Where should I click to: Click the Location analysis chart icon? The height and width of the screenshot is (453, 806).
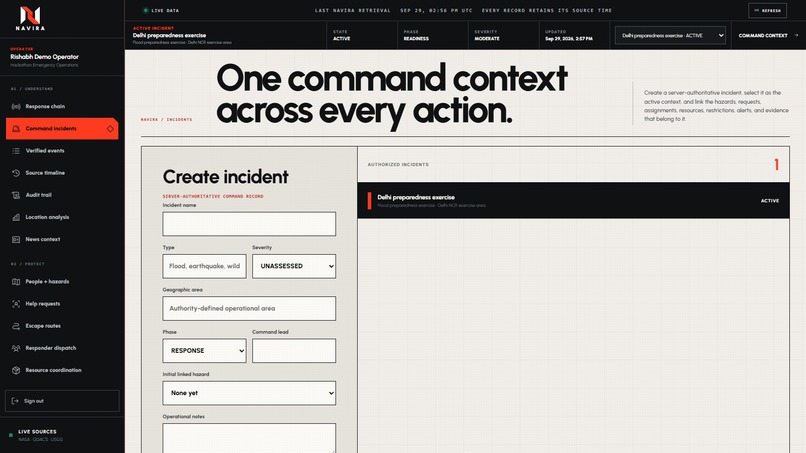[x=16, y=217]
